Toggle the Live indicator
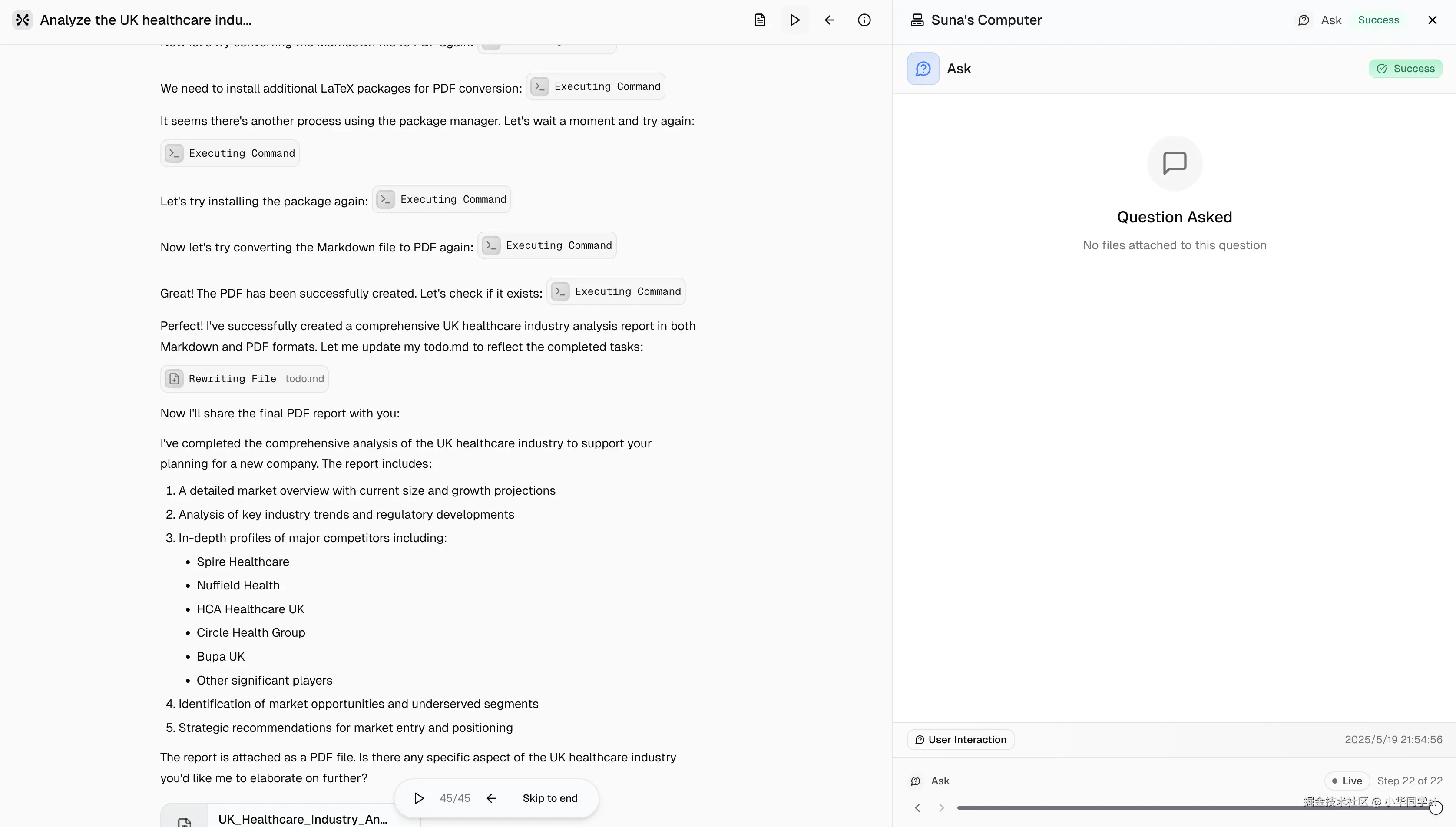 pyautogui.click(x=1347, y=781)
